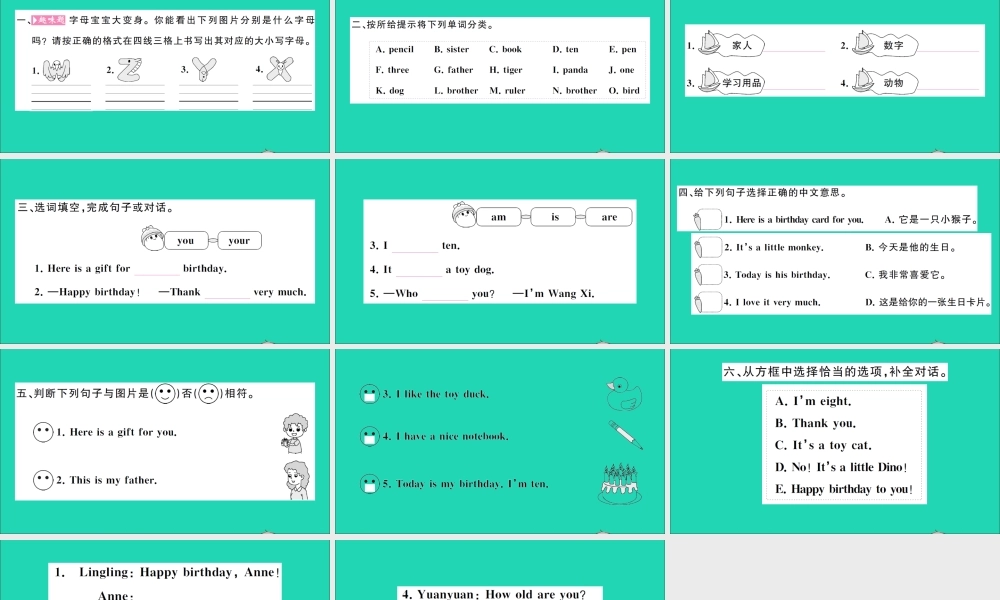The width and height of the screenshot is (1000, 600).
Task: Click the 'is' word box
Action: 555,217
